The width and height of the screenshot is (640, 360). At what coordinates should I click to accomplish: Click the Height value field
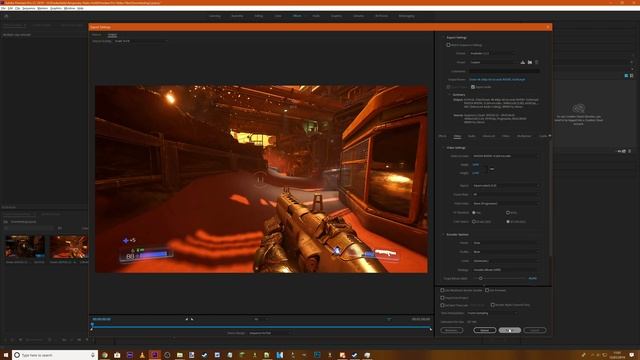pos(476,173)
